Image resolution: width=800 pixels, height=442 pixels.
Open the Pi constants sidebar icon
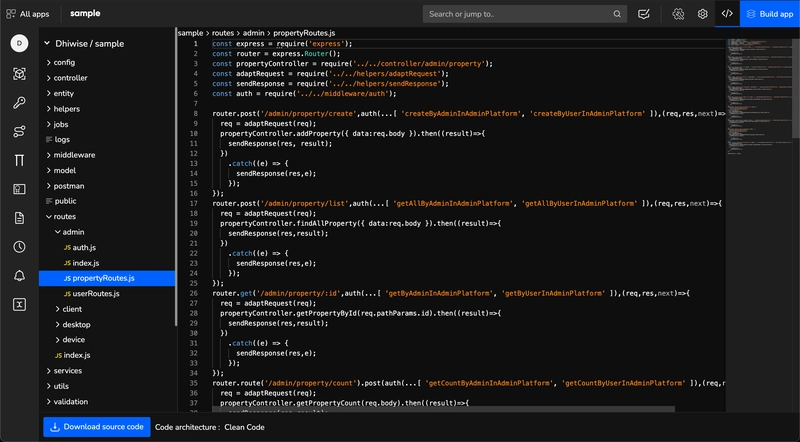(x=19, y=160)
